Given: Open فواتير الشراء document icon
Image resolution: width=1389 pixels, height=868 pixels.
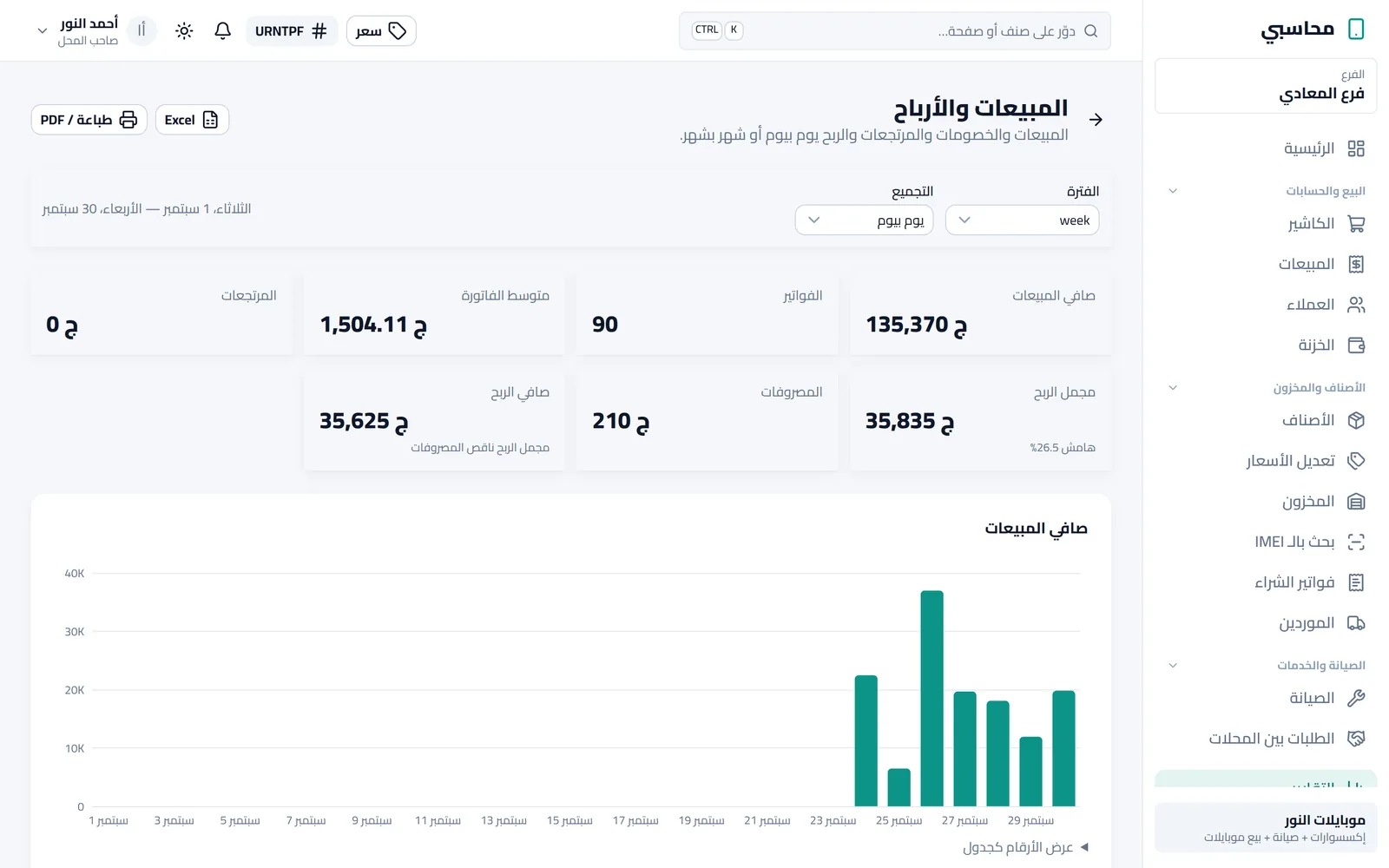Looking at the screenshot, I should point(1356,582).
